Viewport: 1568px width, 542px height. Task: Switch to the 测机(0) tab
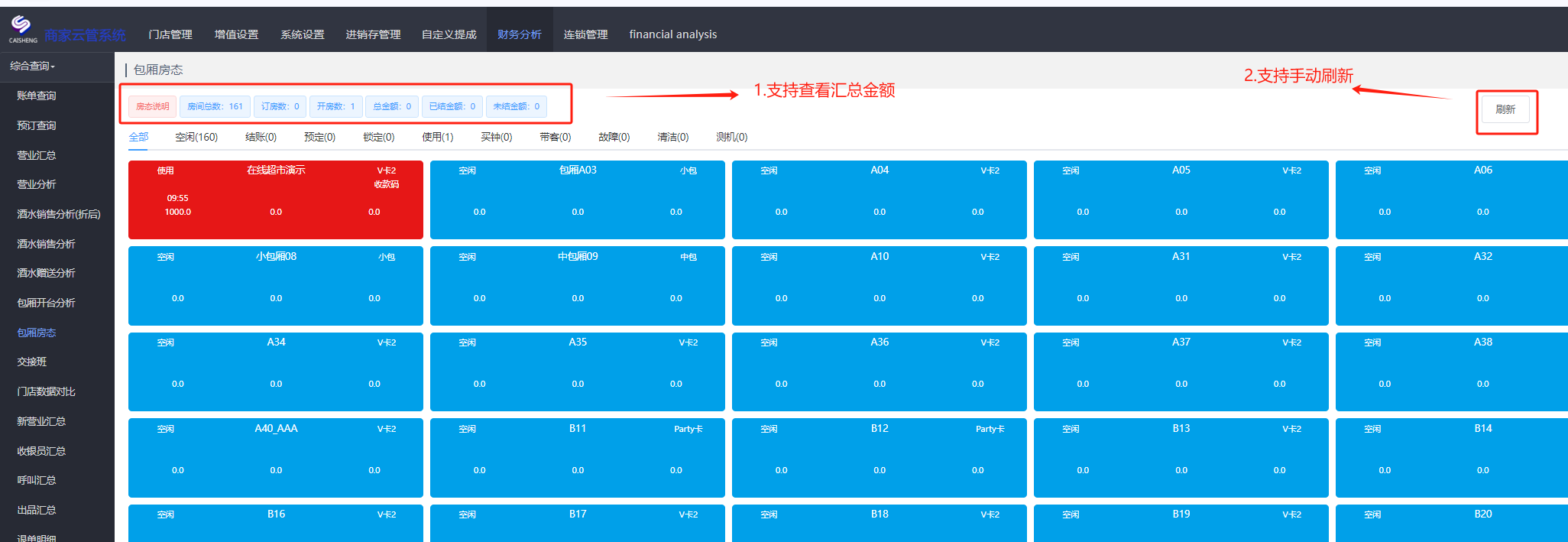[731, 137]
